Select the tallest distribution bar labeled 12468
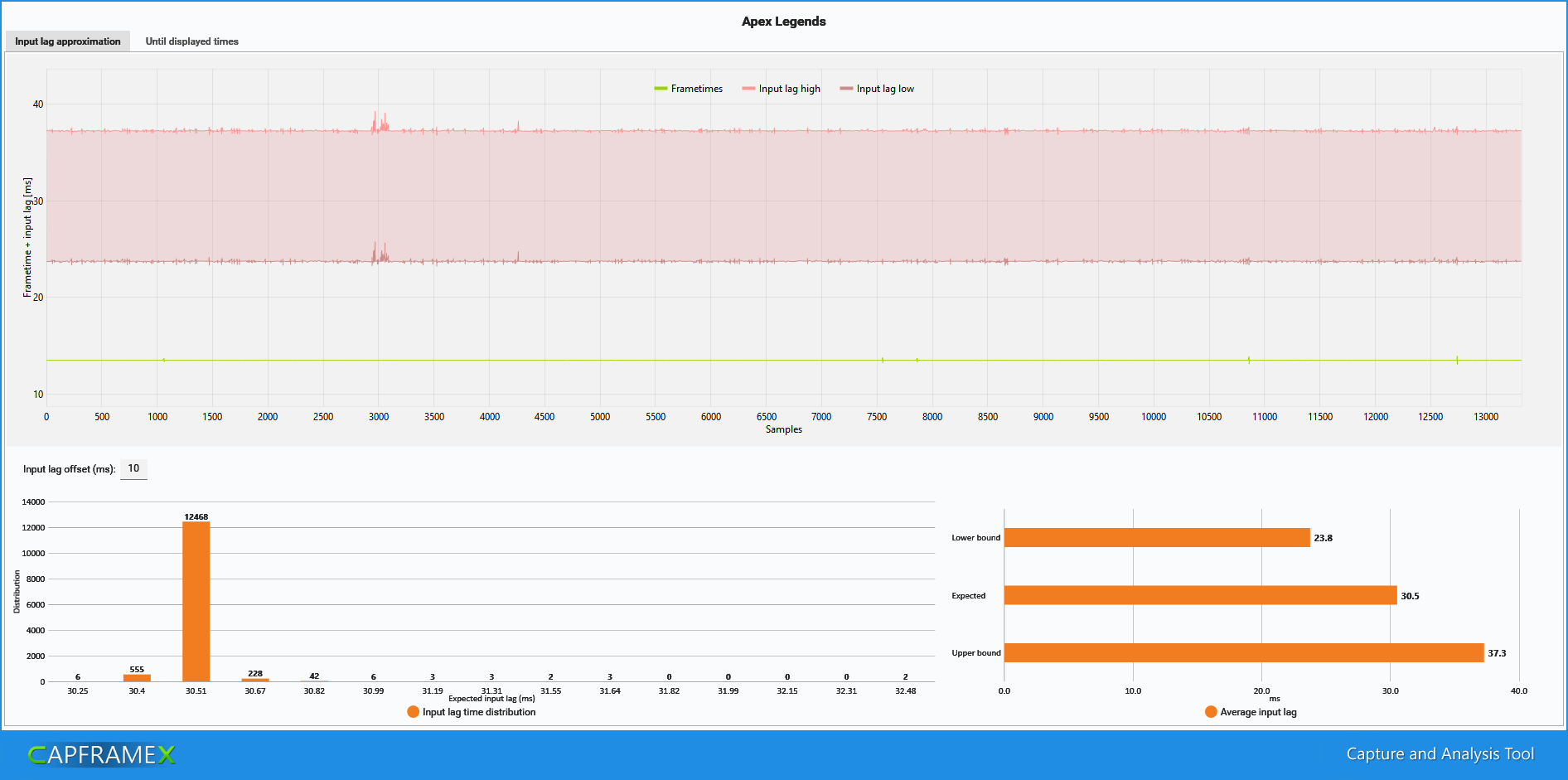This screenshot has height=780, width=1568. click(196, 602)
